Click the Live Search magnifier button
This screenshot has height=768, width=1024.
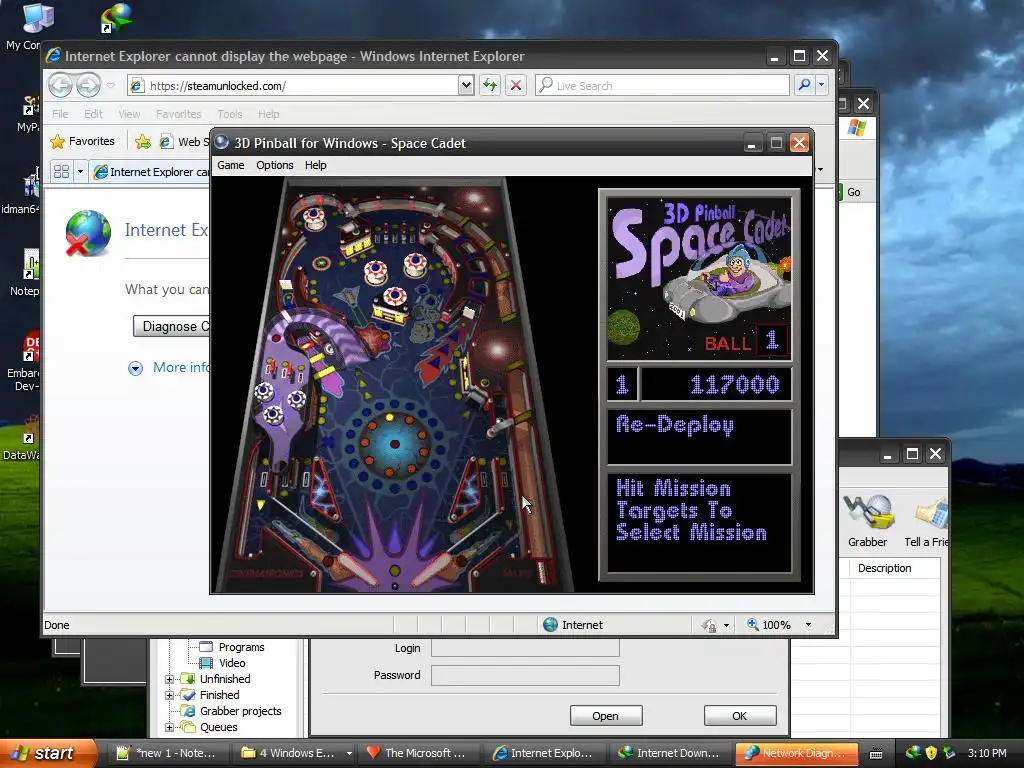click(805, 85)
